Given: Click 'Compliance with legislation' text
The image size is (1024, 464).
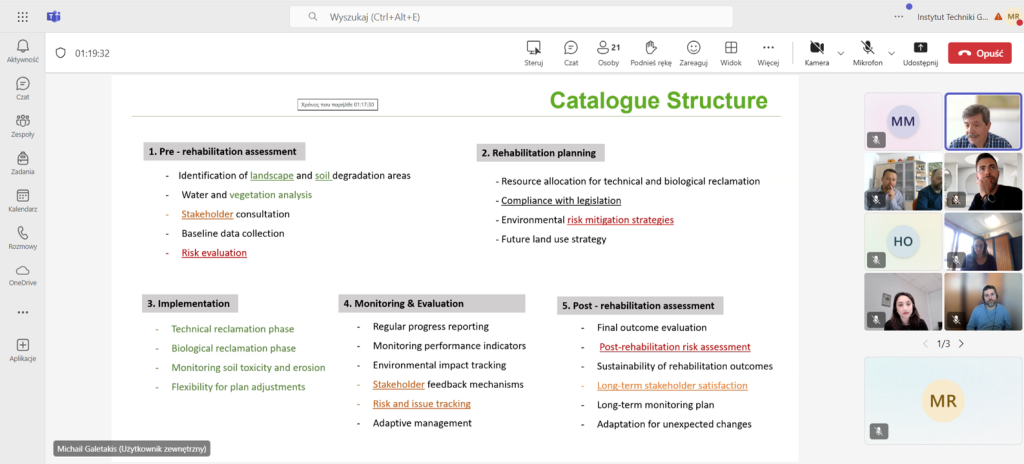Looking at the screenshot, I should 561,201.
